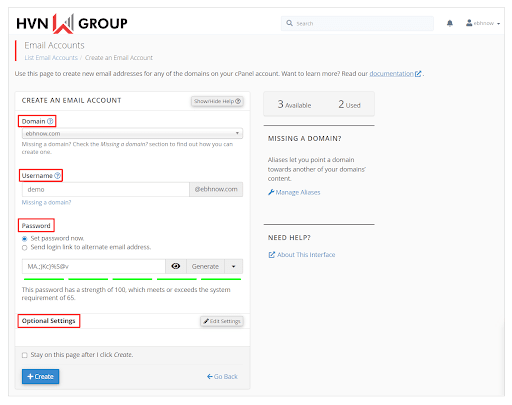Click Create an Email Account breadcrumb text
Image resolution: width=512 pixels, height=405 pixels.
(x=119, y=58)
